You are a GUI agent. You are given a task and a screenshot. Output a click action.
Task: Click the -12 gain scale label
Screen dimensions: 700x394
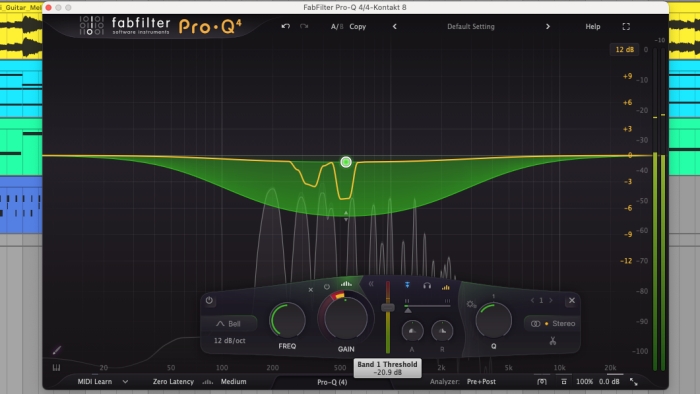[626, 261]
